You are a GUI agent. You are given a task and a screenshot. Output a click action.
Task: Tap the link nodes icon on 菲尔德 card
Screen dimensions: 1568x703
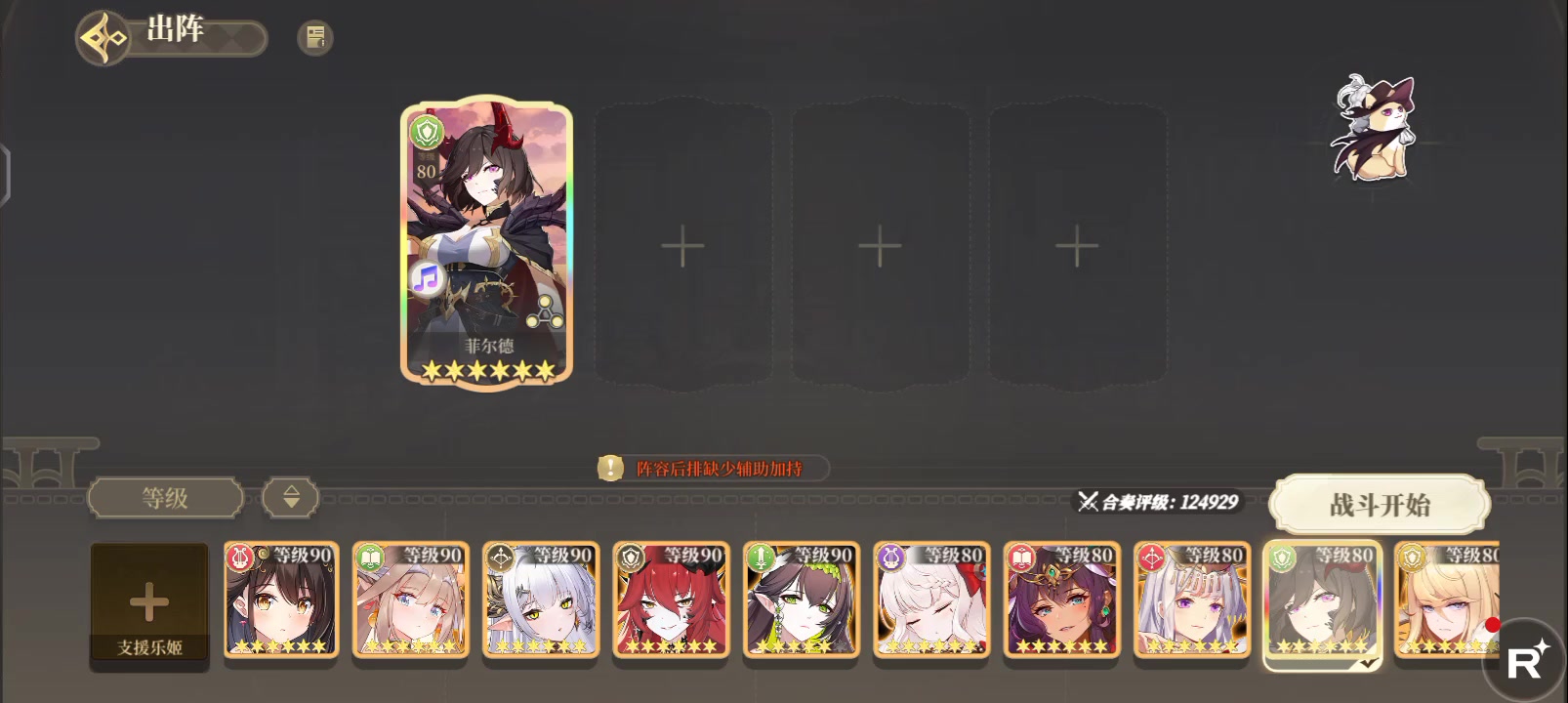[x=545, y=311]
